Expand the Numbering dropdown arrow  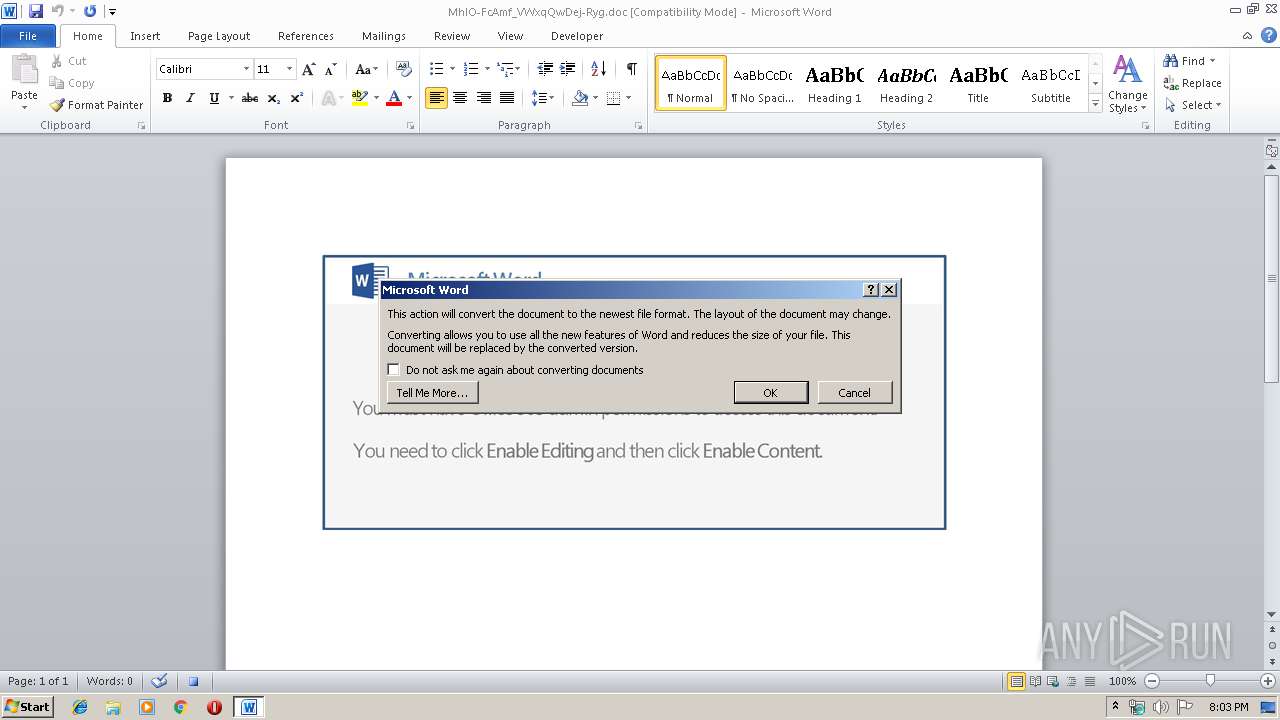[487, 69]
